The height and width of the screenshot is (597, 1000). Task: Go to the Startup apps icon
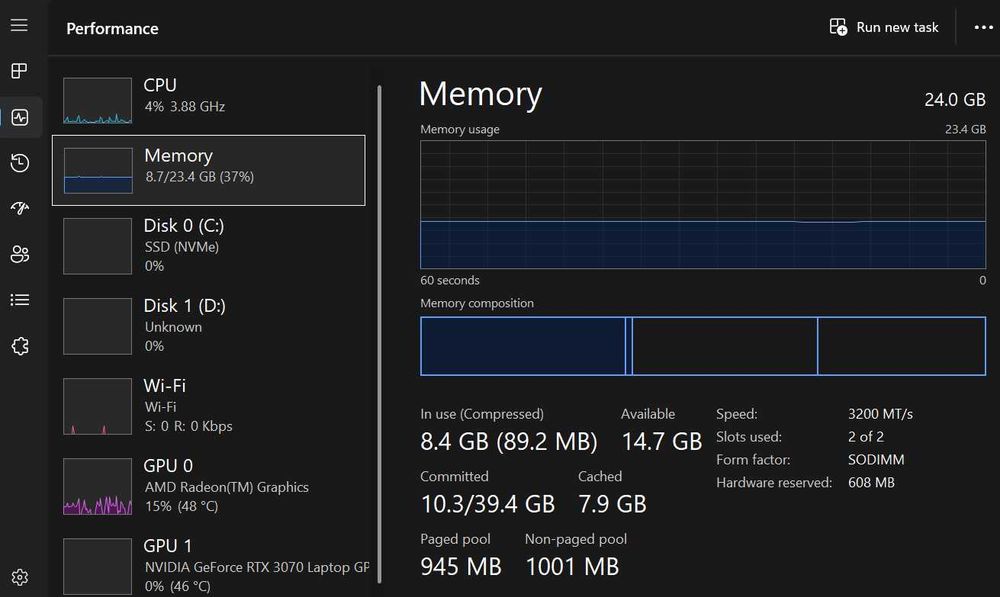pos(19,208)
